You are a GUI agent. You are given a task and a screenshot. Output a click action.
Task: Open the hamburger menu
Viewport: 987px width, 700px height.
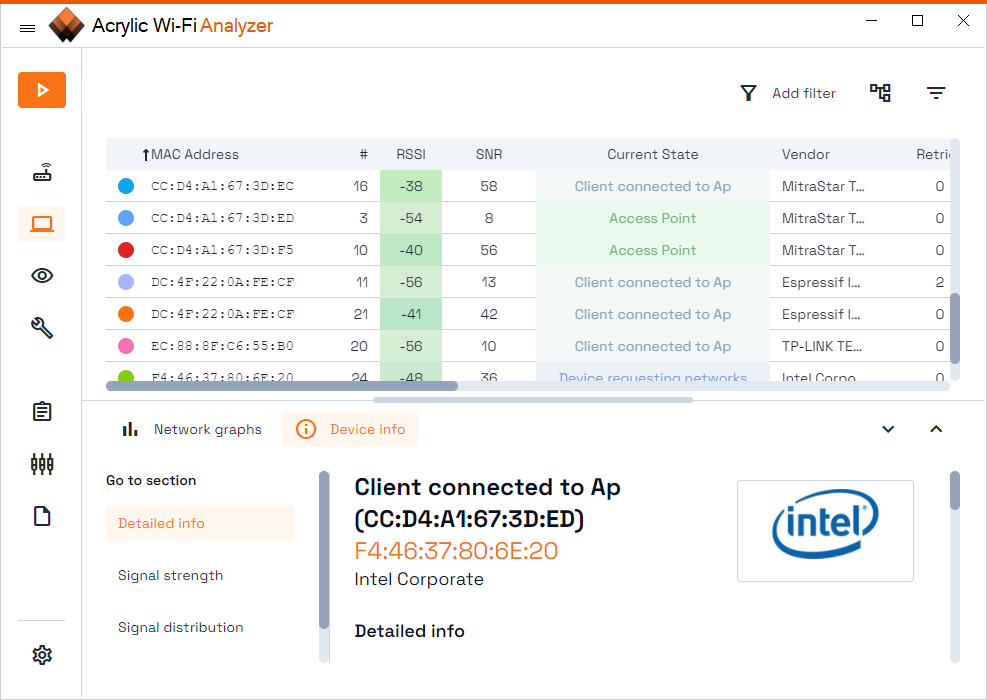tap(27, 28)
